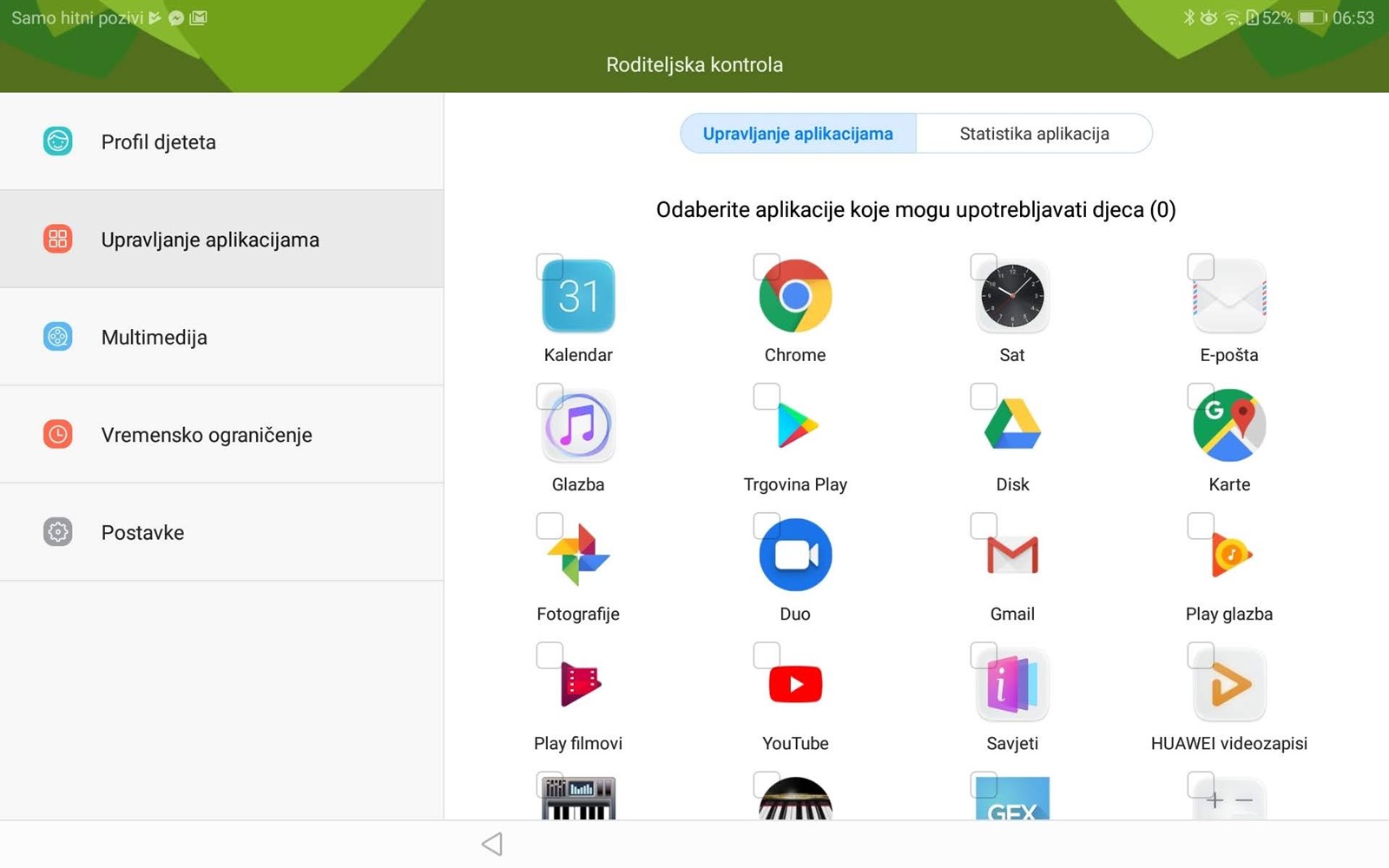Image resolution: width=1389 pixels, height=868 pixels.
Task: Enable the Chrome checkbox
Action: point(767,266)
